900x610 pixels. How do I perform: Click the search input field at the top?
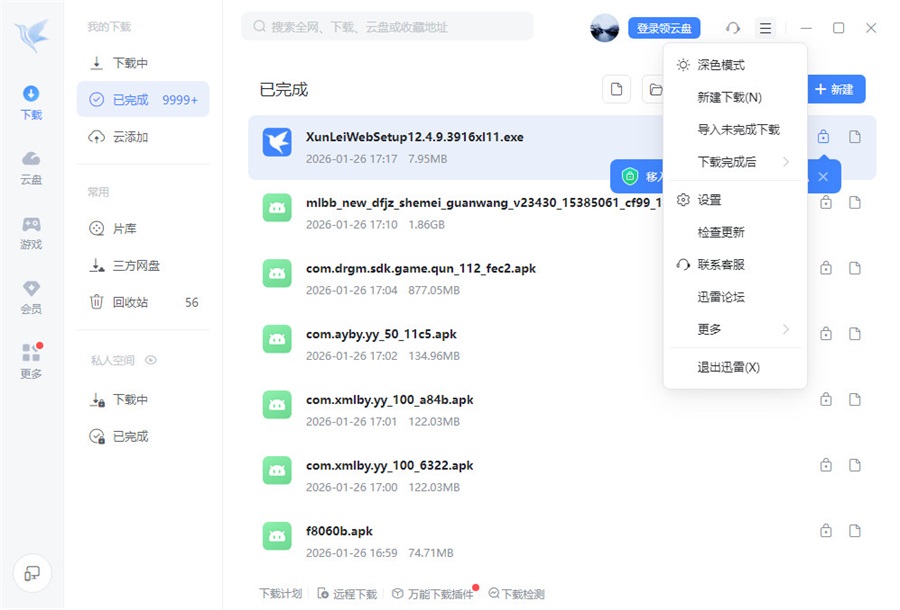pyautogui.click(x=390, y=26)
